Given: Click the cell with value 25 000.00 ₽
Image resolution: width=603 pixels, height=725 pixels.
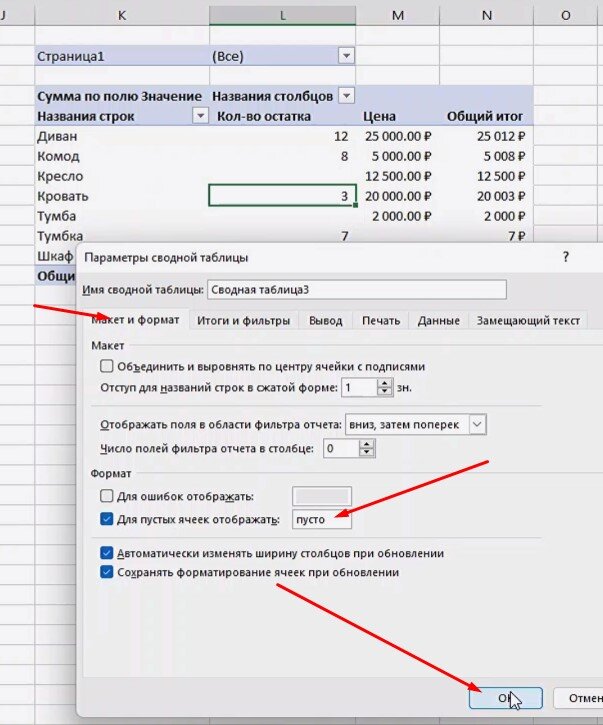Looking at the screenshot, I should [x=398, y=136].
